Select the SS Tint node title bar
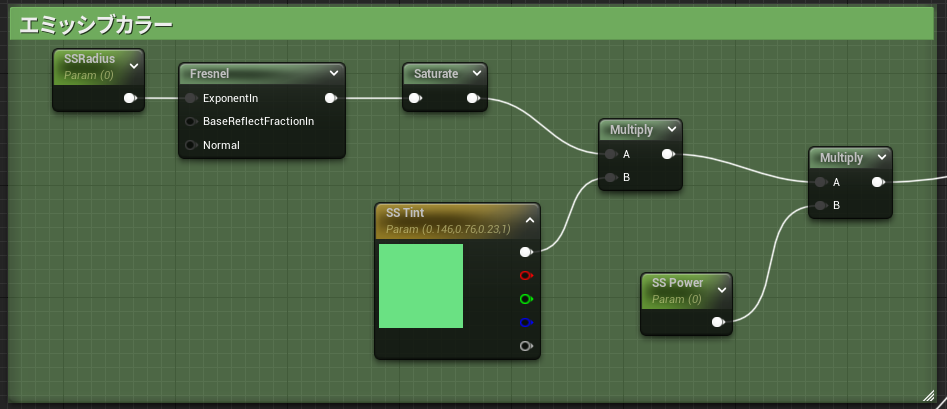This screenshot has width=947, height=409. click(457, 221)
